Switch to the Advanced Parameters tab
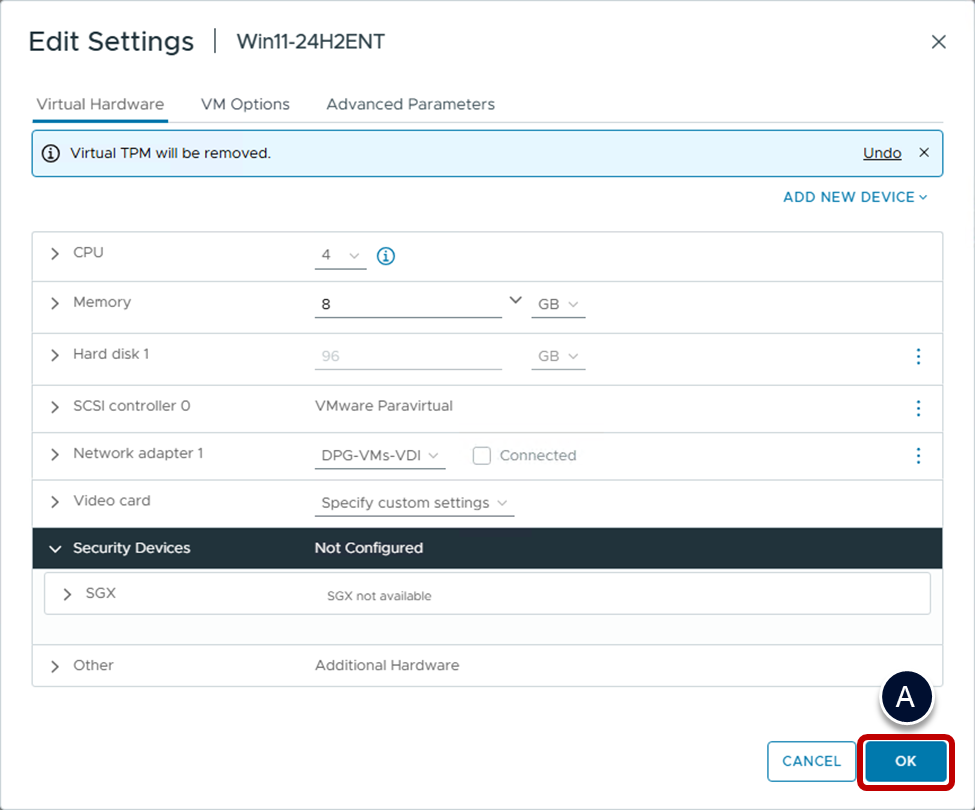 pyautogui.click(x=410, y=104)
